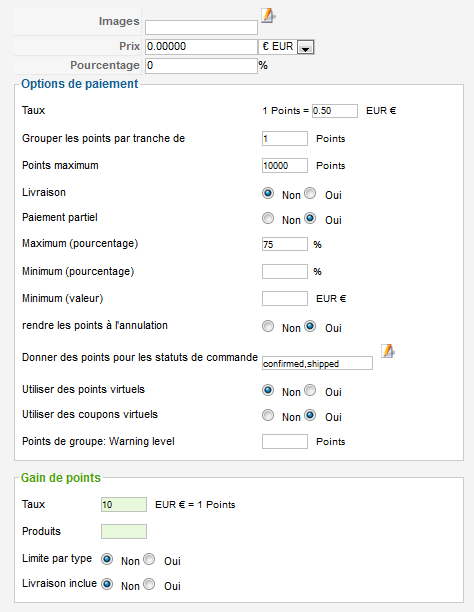Select Oui for Utiliser des points virtuels

(x=310, y=390)
